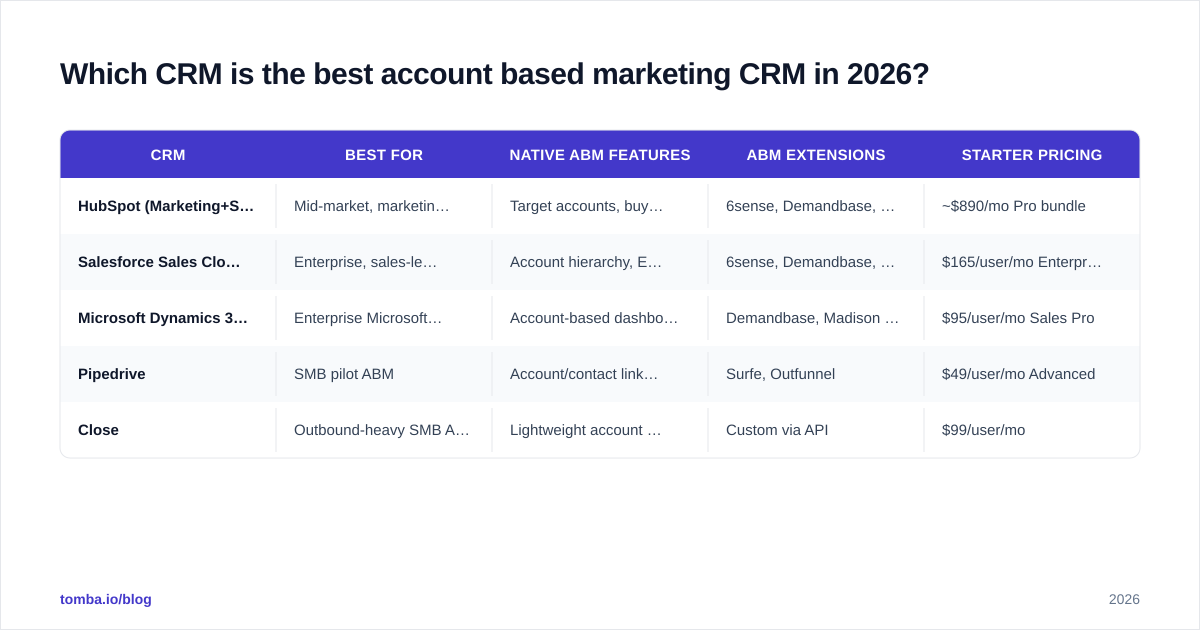The height and width of the screenshot is (630, 1200).
Task: Select the Pipedrive CRM cell
Action: (x=168, y=374)
